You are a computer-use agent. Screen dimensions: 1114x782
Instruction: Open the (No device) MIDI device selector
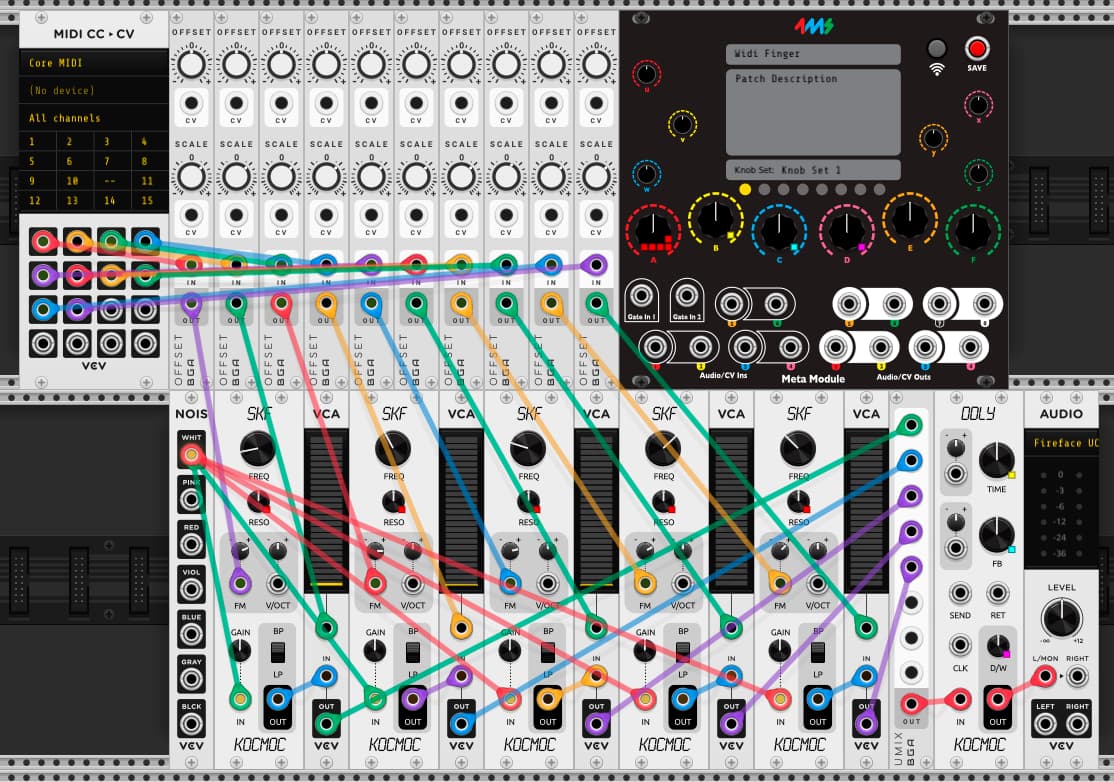[x=94, y=90]
